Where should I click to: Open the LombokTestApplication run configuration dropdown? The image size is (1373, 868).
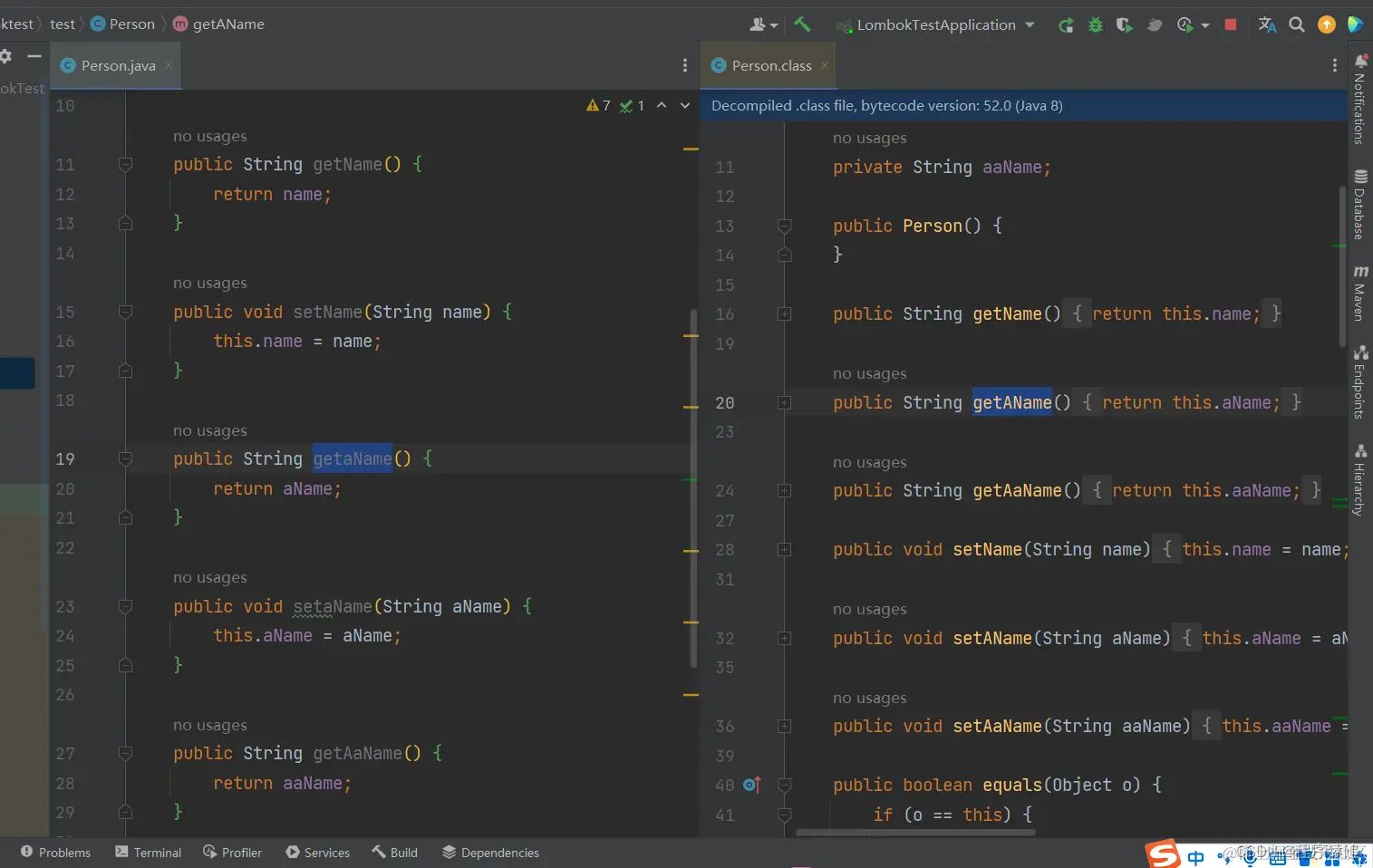pos(936,25)
